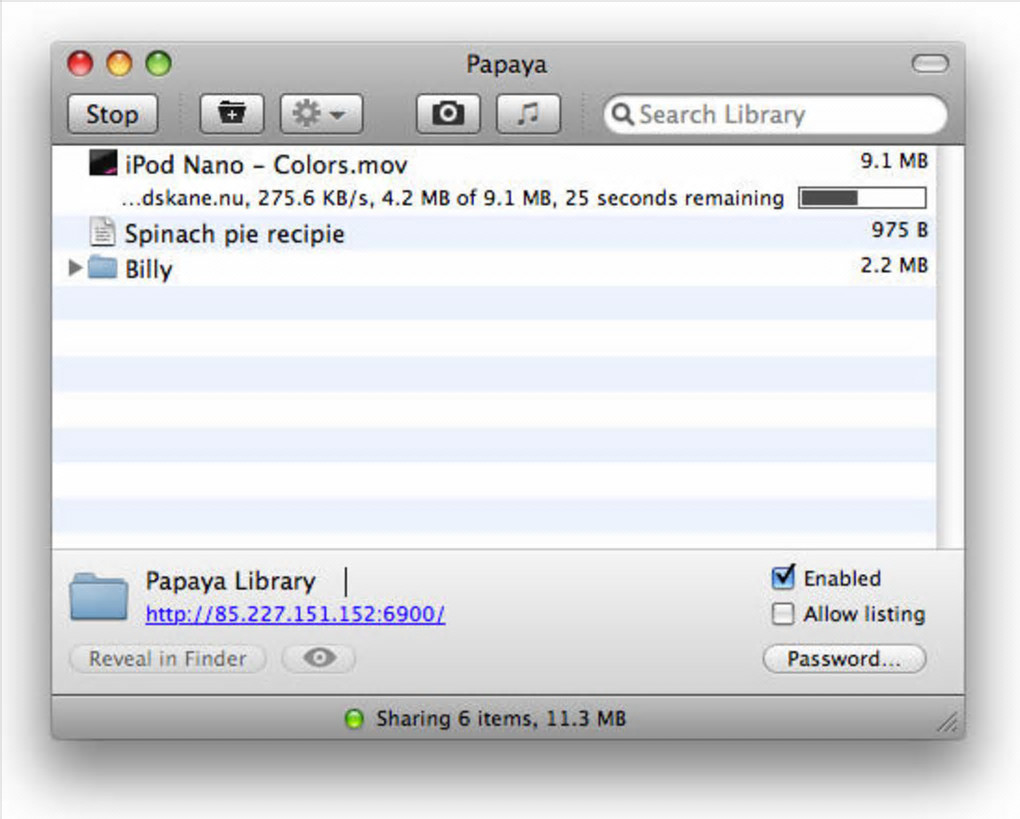Click the Papaya Library name field
Screen dimensions: 1020x819
point(230,581)
